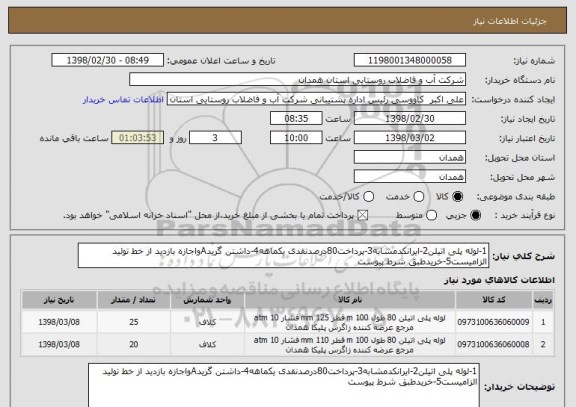Click the 110 mm pipe product name

[x=350, y=345]
